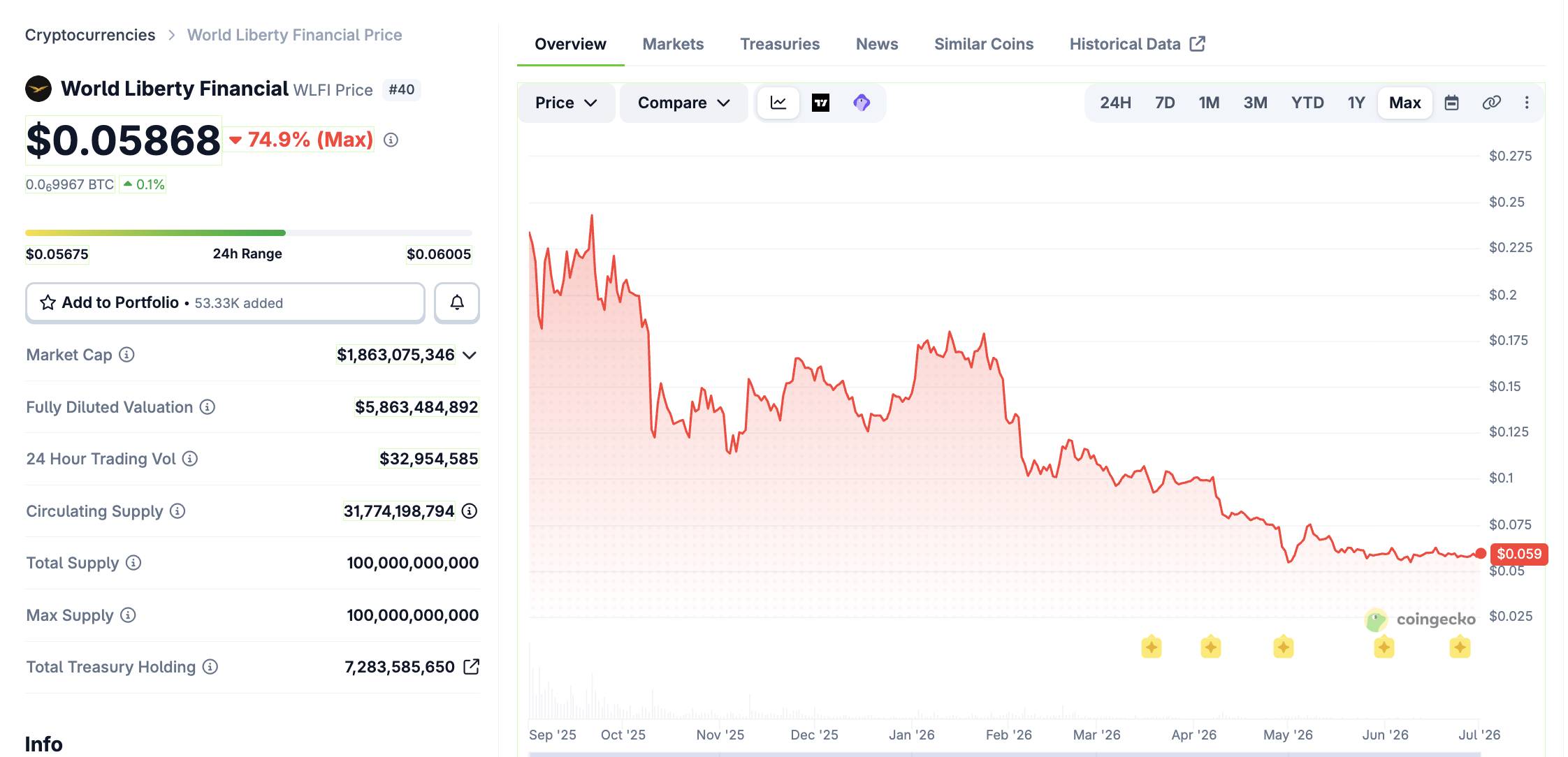This screenshot has width=1568, height=757.
Task: Click the $0.05868 price text
Action: (123, 140)
